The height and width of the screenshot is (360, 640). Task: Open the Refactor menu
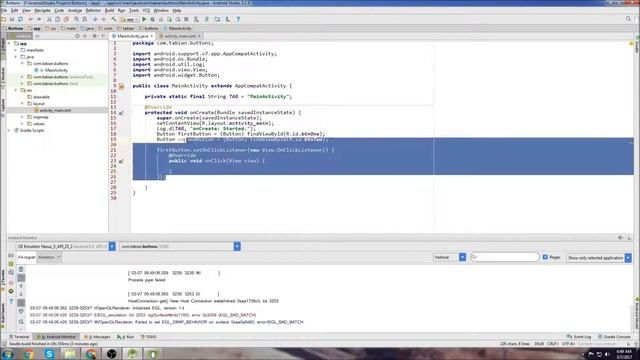pyautogui.click(x=93, y=10)
